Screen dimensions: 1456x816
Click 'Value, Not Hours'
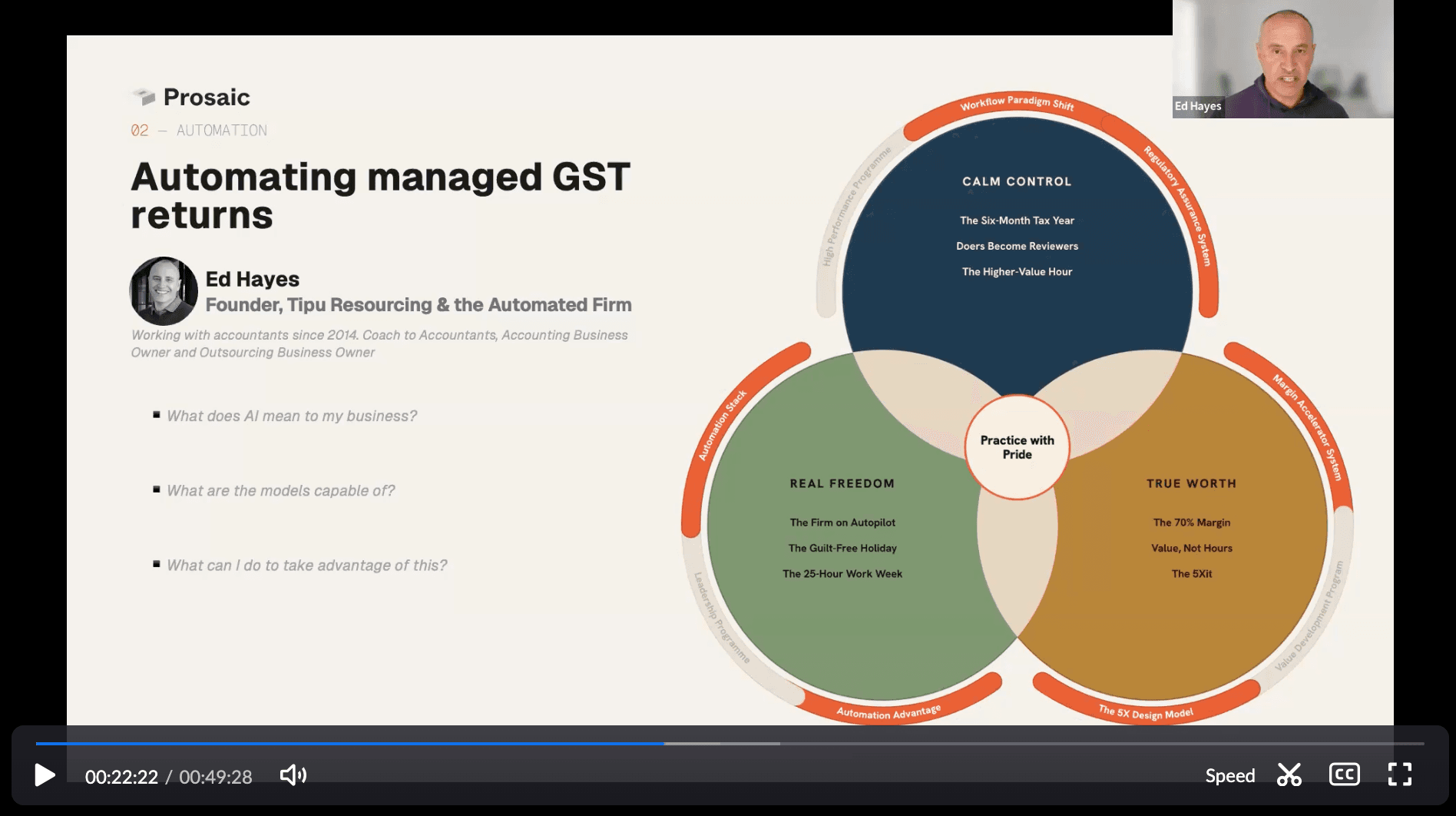(x=1191, y=548)
